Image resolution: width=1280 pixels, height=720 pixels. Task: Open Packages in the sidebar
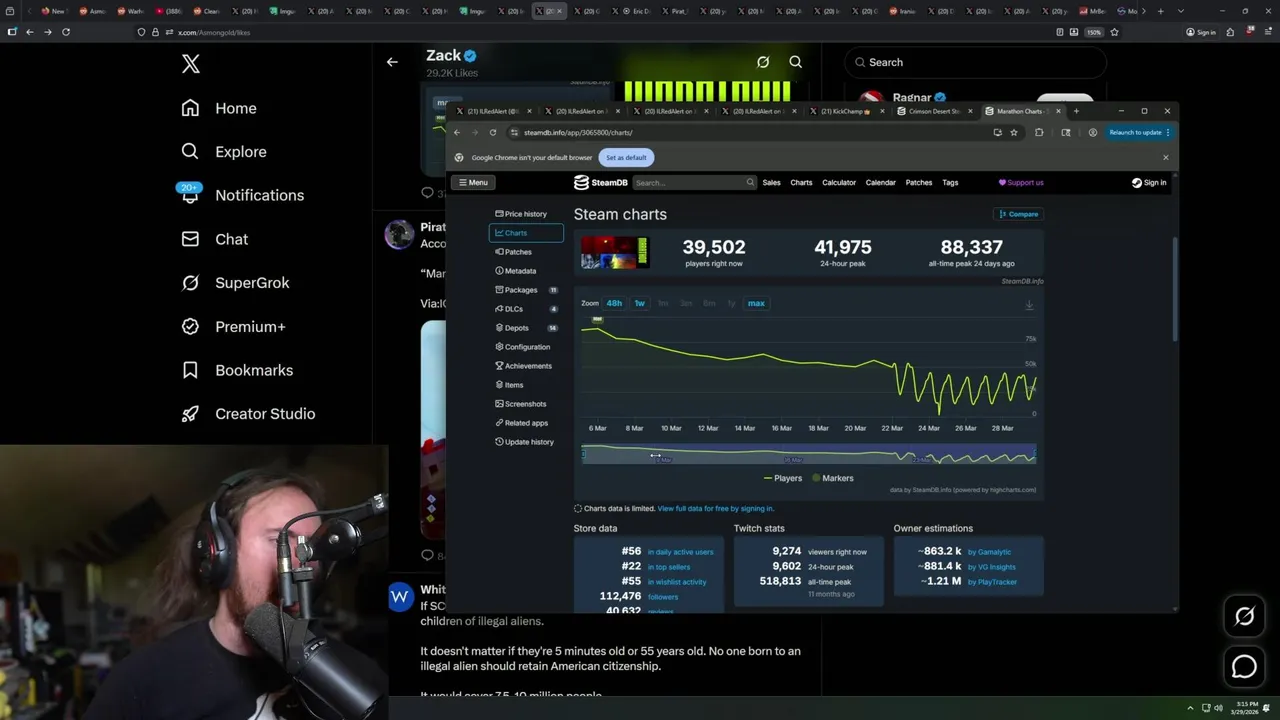526,290
